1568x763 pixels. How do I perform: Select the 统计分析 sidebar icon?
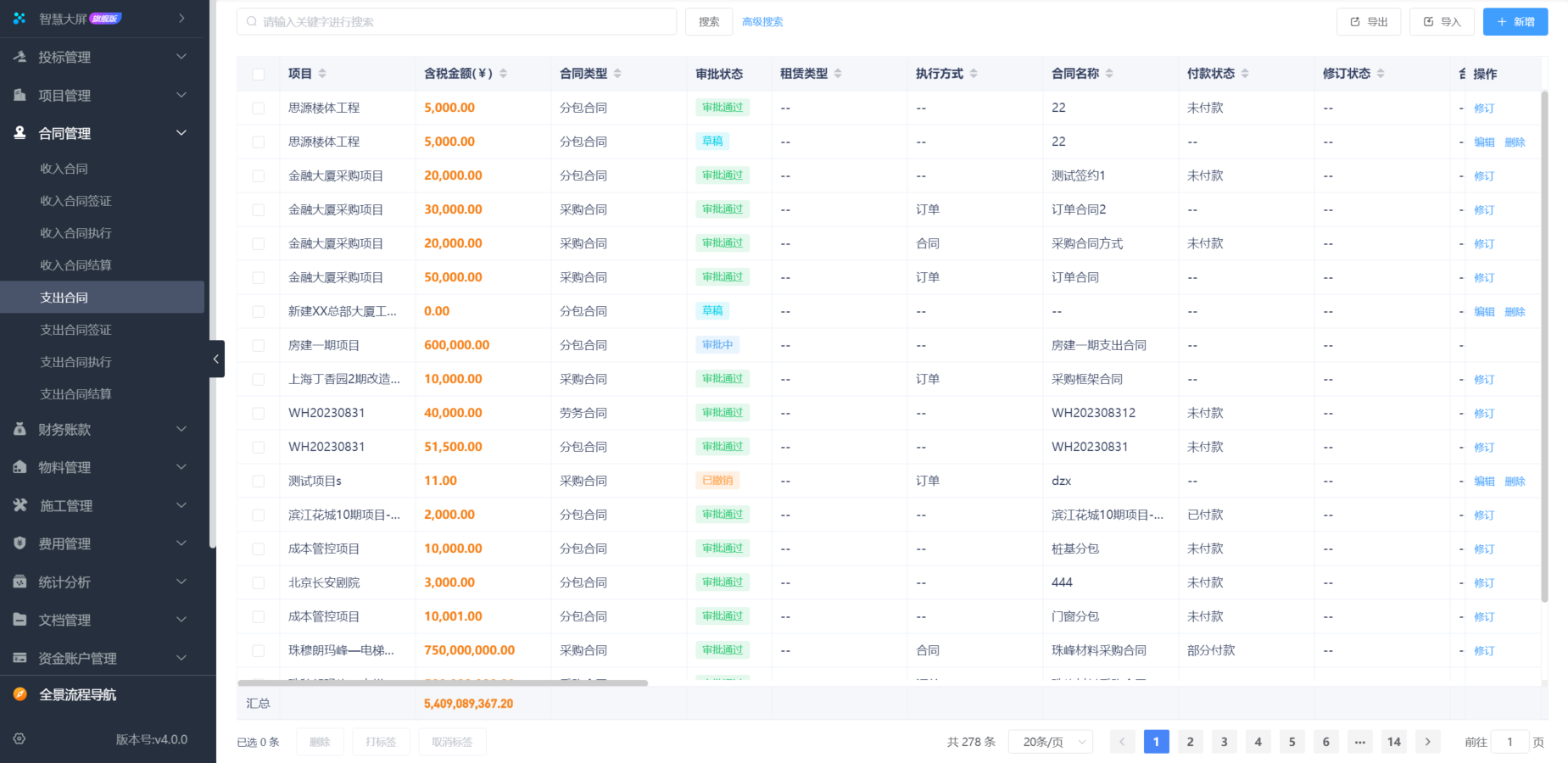20,582
